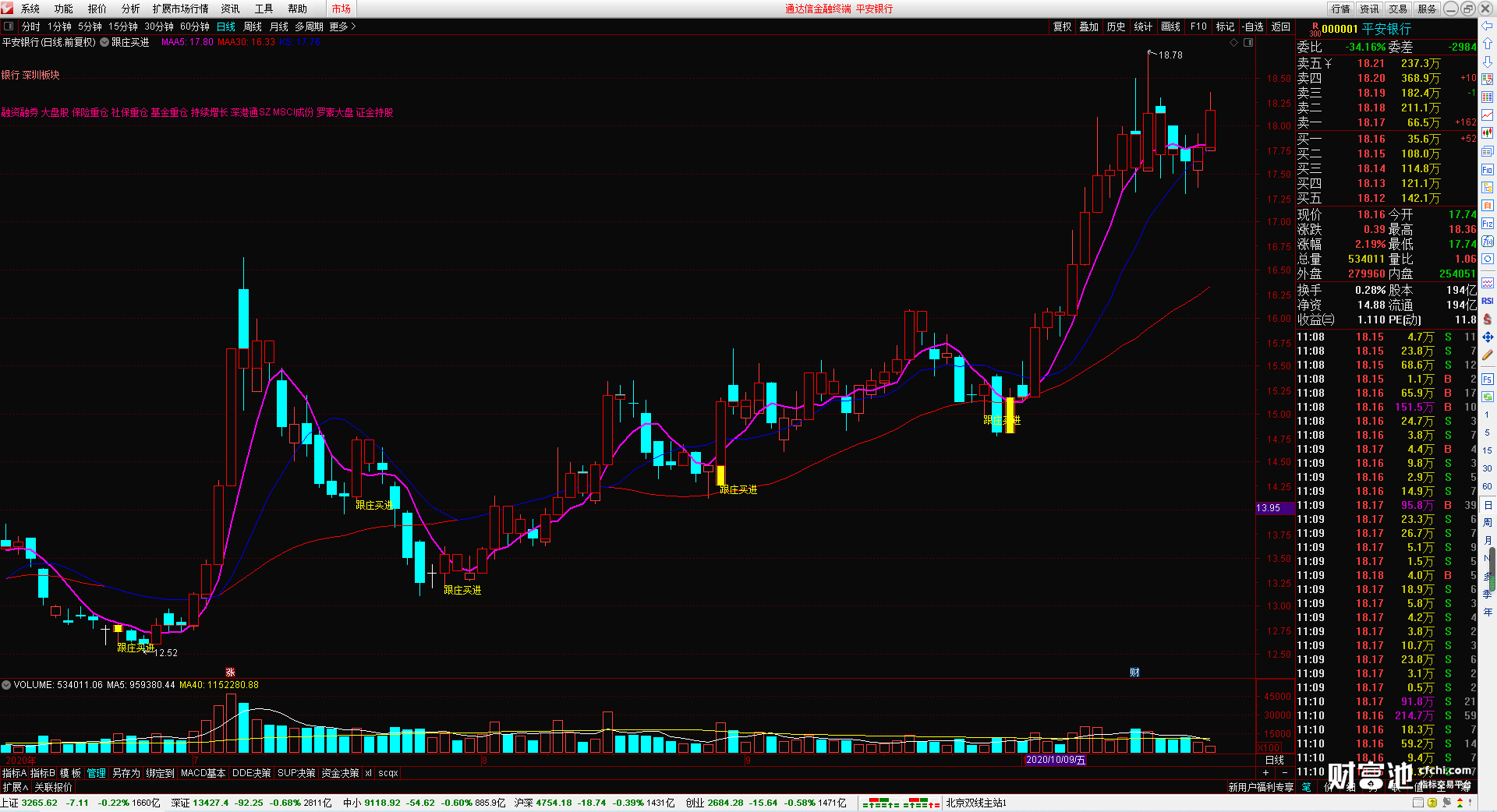The height and width of the screenshot is (812, 1497).
Task: Select monthly 月 period in sidebar
Action: pyautogui.click(x=1488, y=540)
